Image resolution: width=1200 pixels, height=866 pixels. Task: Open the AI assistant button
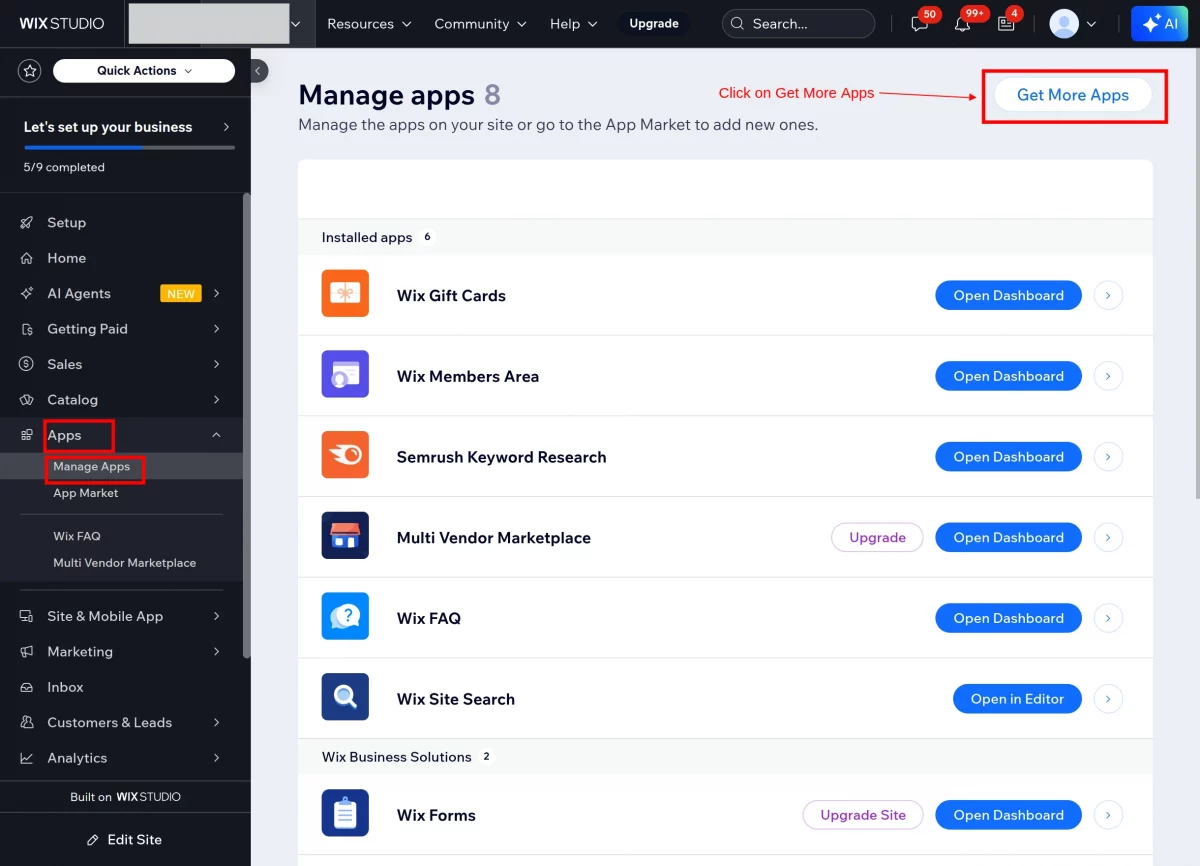(1159, 24)
